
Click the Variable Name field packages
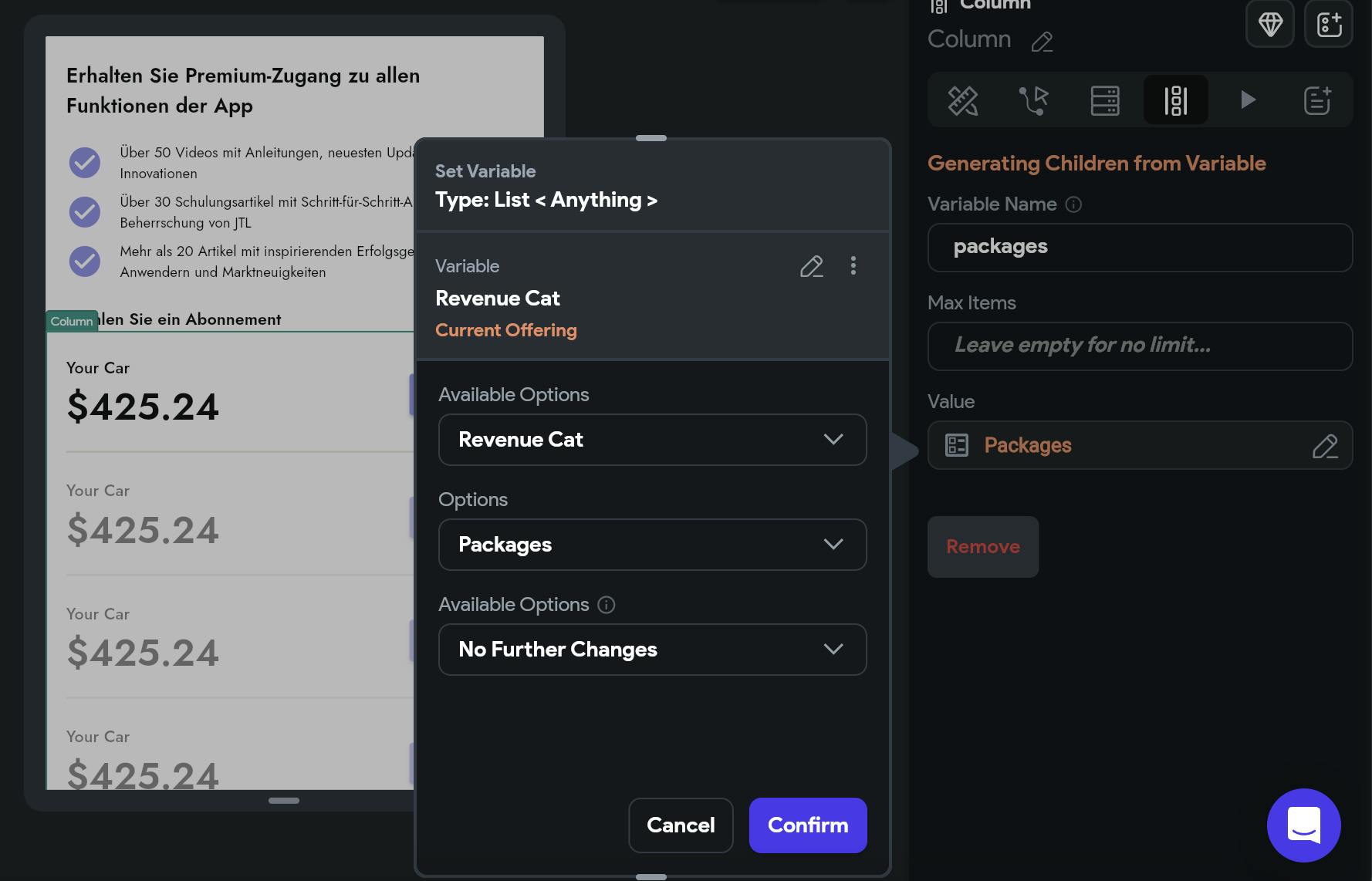tap(1140, 247)
